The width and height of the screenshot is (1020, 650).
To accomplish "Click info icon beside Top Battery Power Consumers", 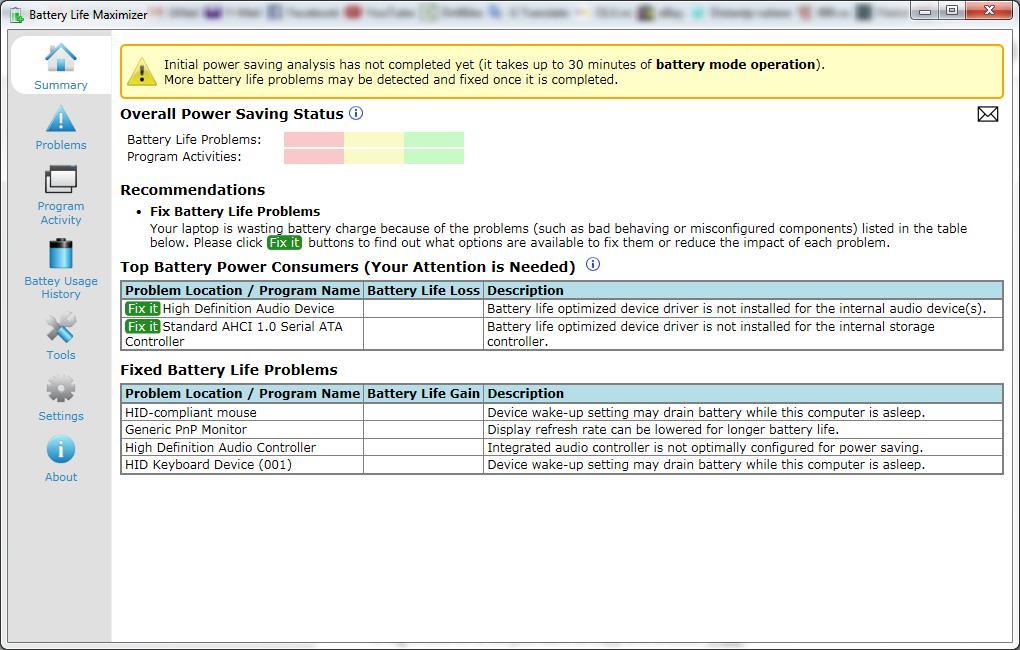I will (593, 264).
